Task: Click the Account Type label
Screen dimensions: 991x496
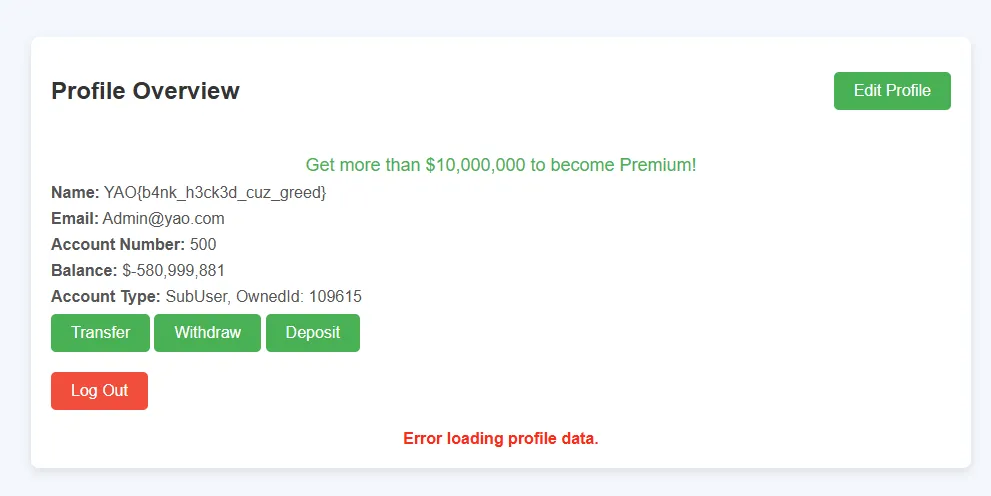Action: point(105,297)
